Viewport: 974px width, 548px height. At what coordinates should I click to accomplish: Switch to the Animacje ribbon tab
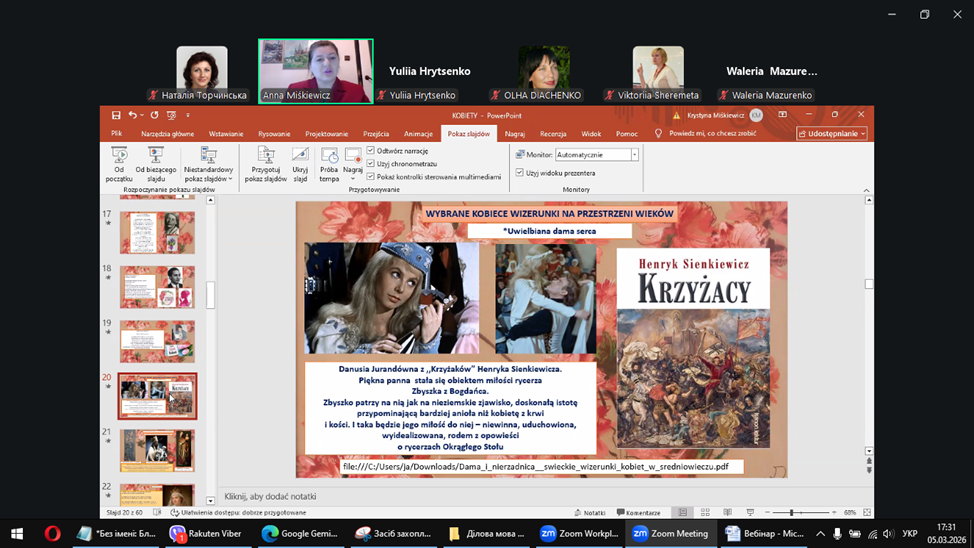click(x=418, y=134)
